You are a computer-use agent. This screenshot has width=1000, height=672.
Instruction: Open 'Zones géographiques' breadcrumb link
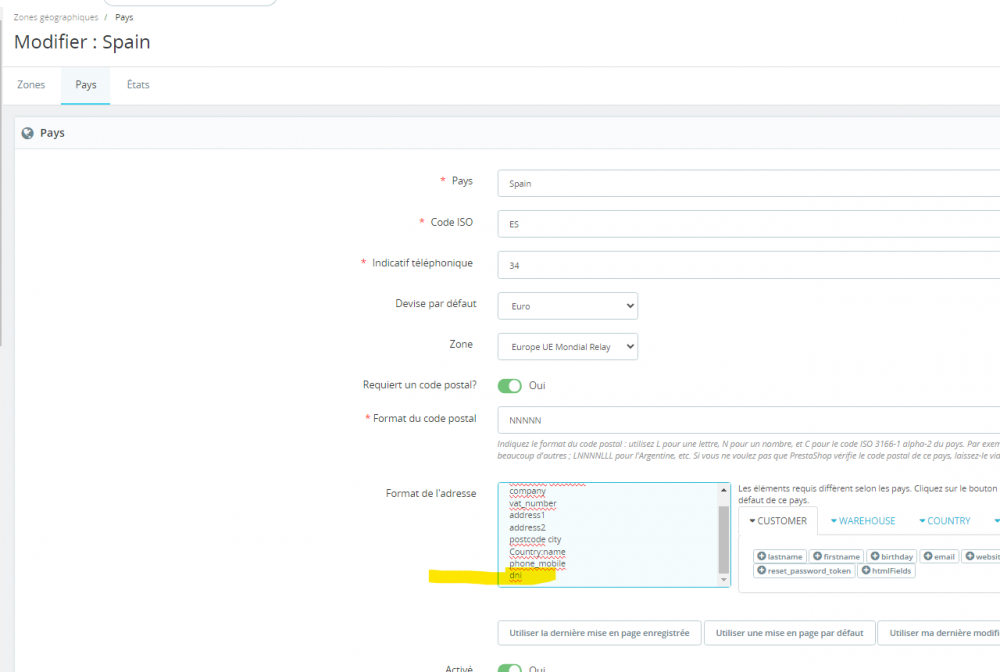[x=55, y=17]
